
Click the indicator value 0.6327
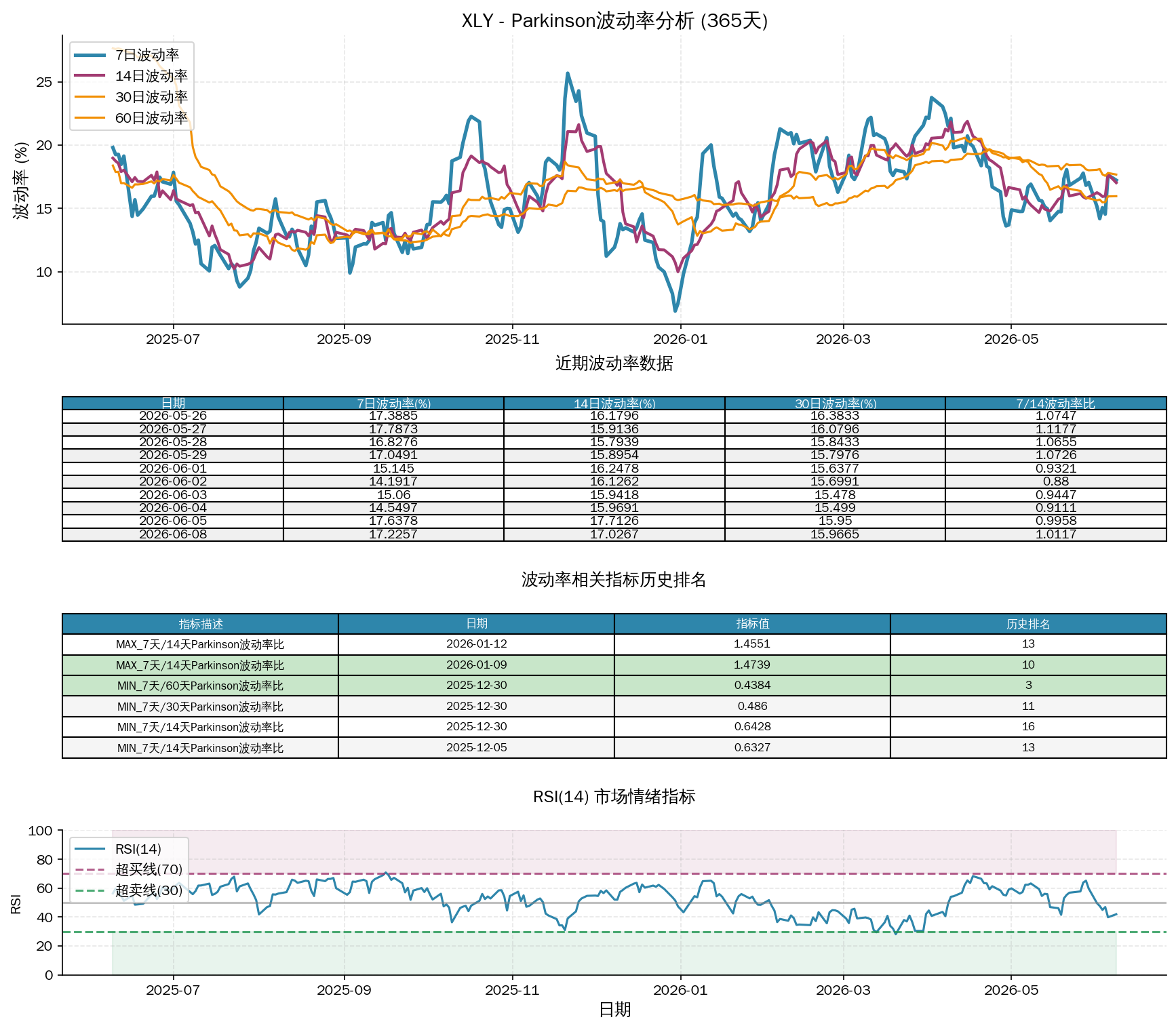click(x=753, y=748)
